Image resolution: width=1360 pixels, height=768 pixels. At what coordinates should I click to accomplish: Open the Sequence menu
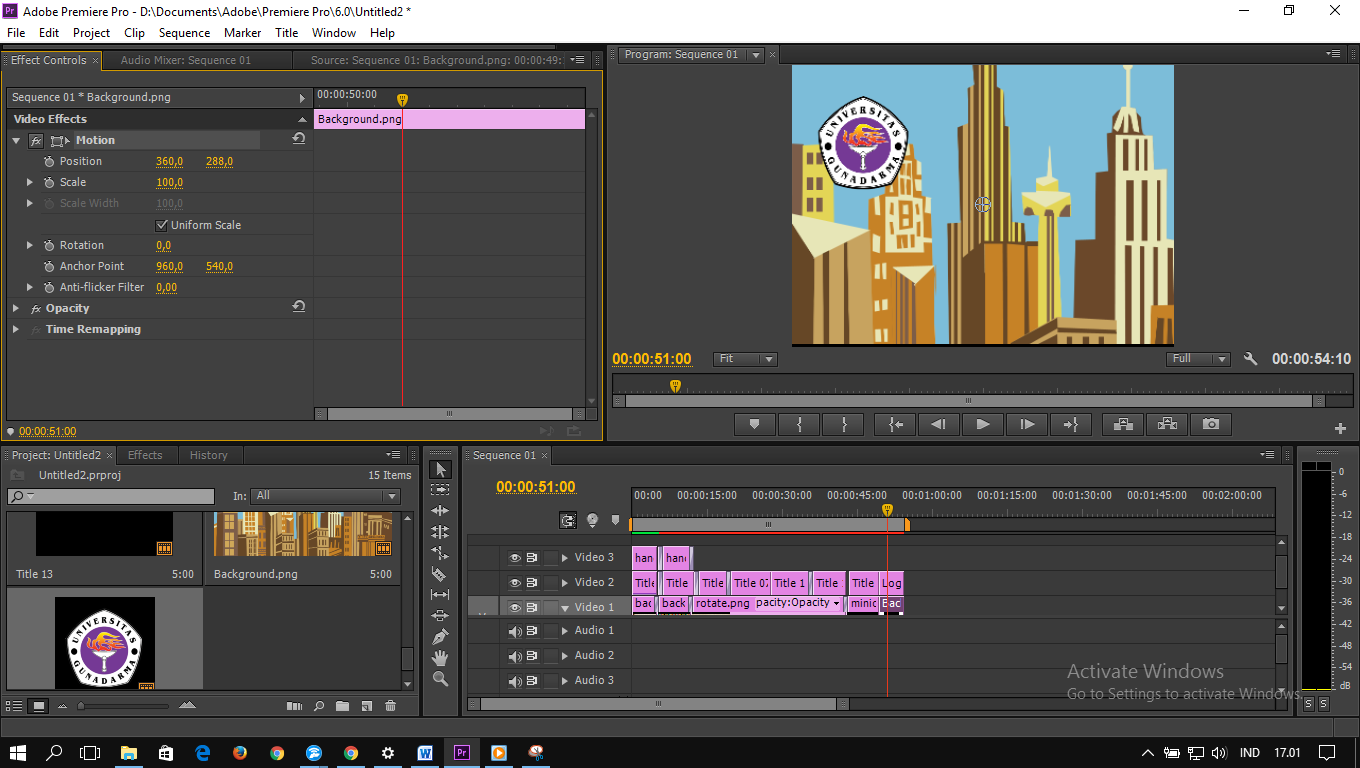(184, 32)
